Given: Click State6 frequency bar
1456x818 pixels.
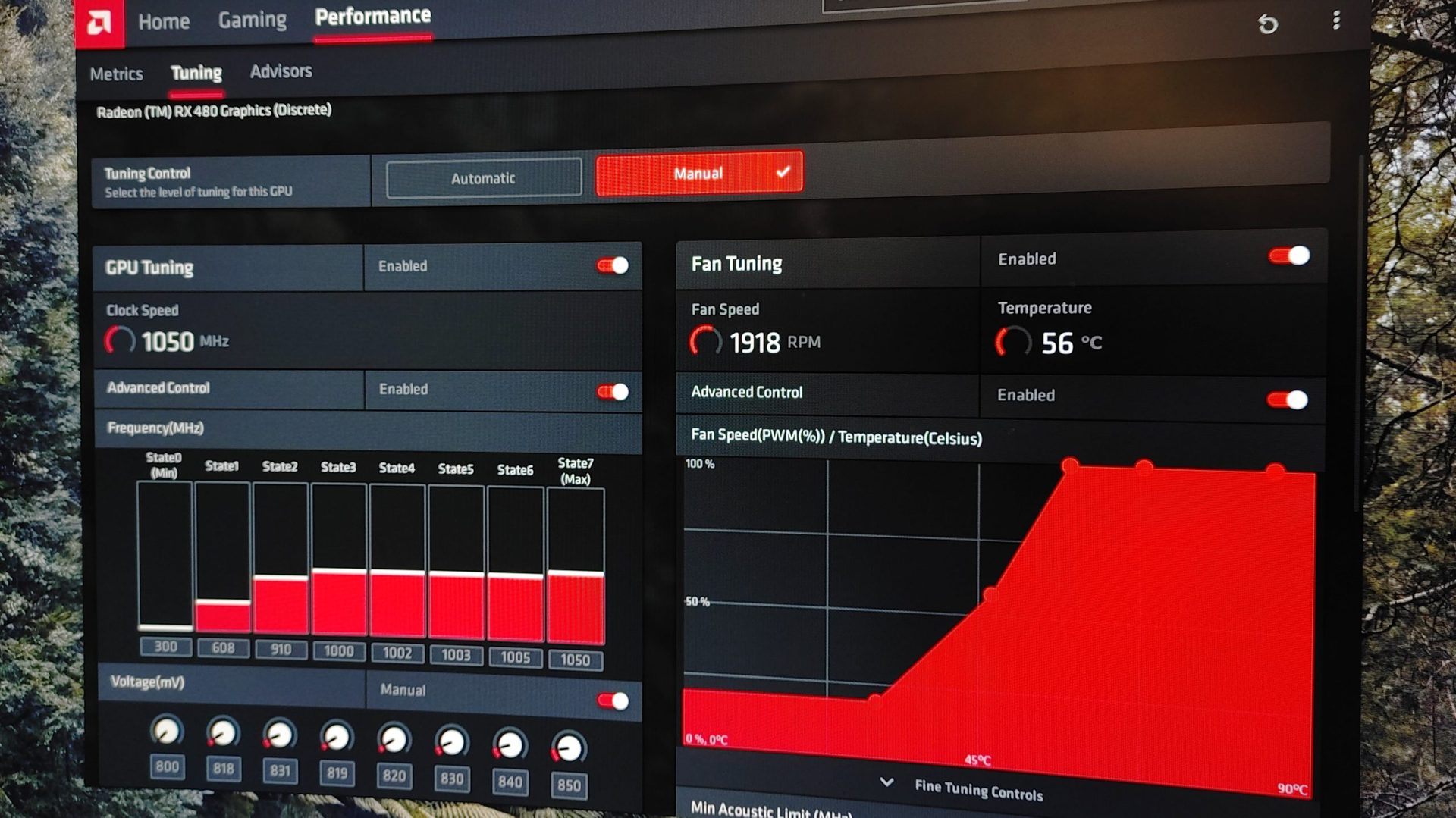Looking at the screenshot, I should point(516,564).
